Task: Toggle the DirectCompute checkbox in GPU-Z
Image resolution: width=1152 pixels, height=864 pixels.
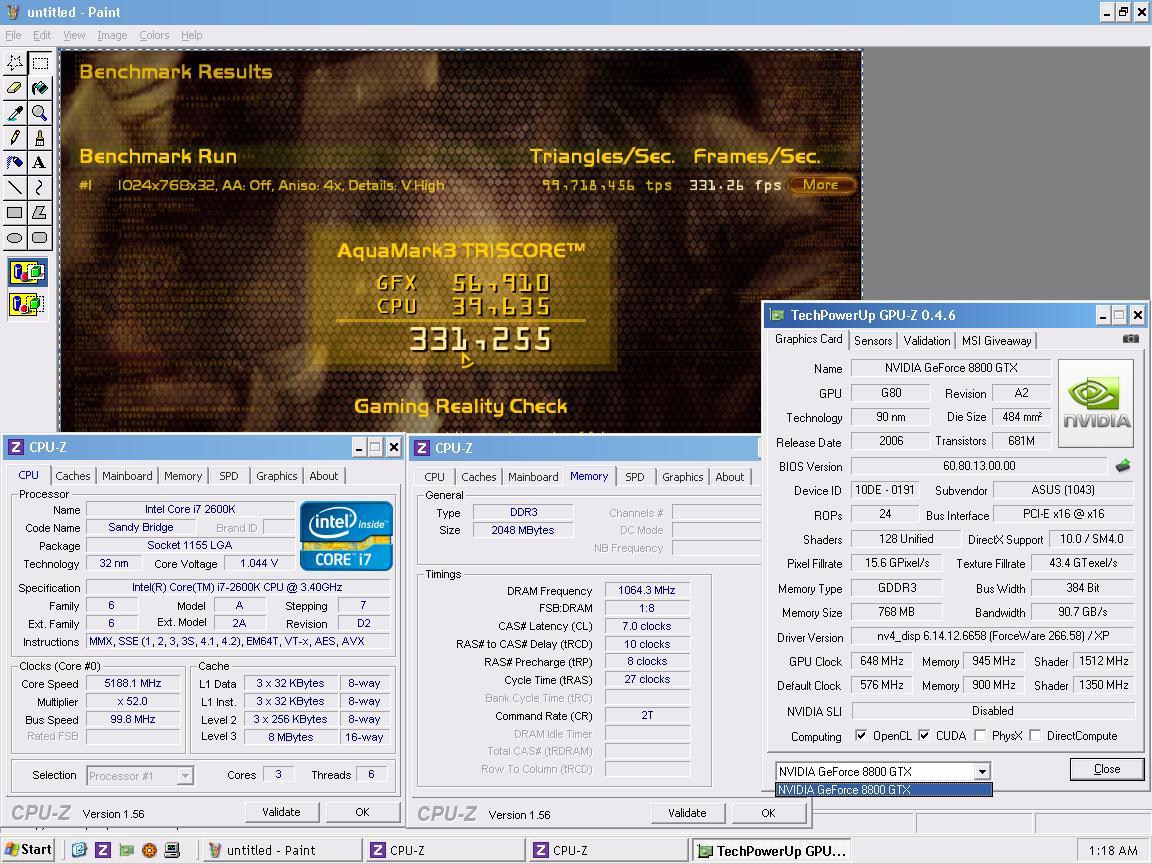Action: (1035, 735)
